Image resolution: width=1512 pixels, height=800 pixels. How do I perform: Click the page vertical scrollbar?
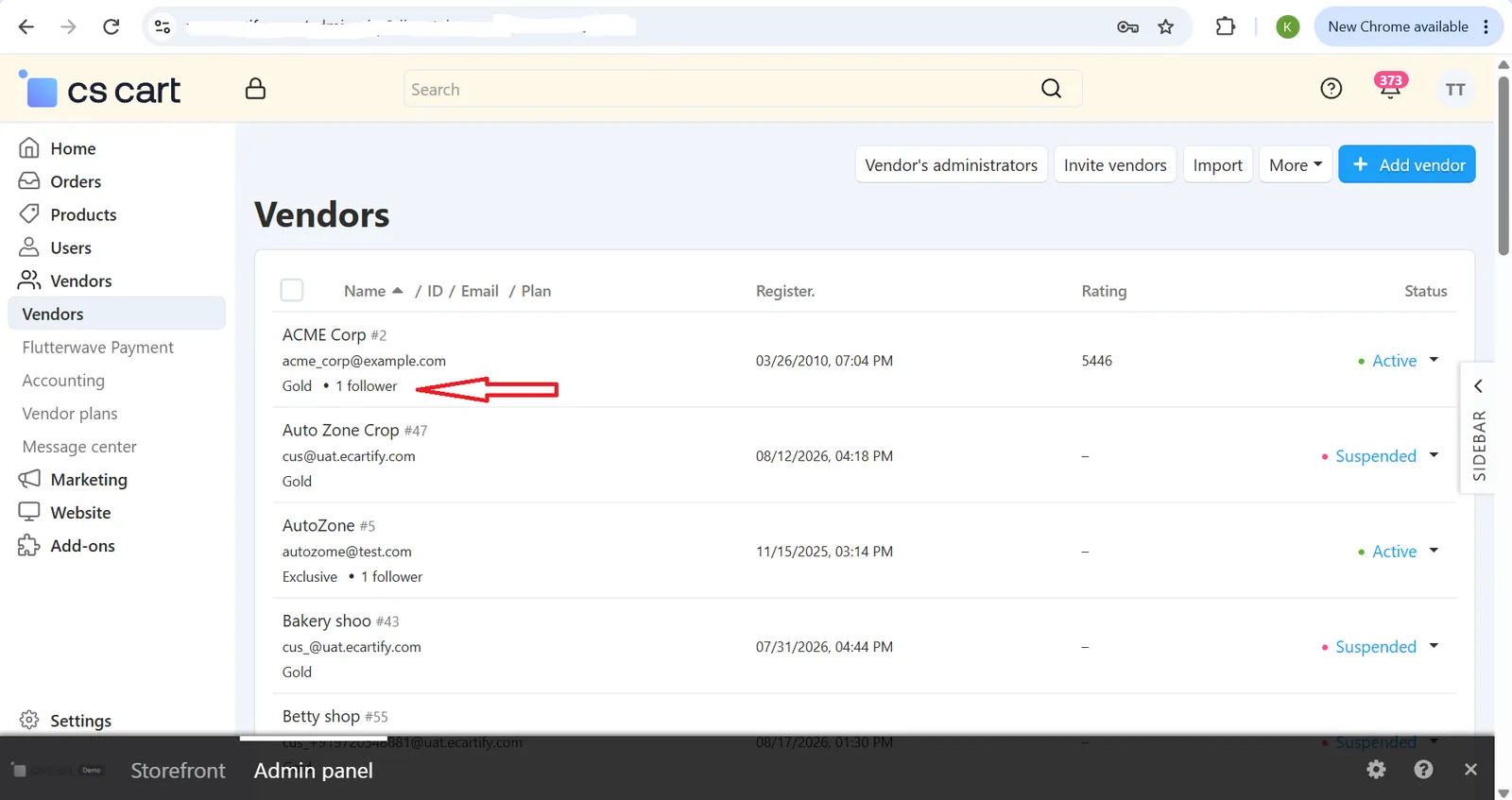point(1503,165)
